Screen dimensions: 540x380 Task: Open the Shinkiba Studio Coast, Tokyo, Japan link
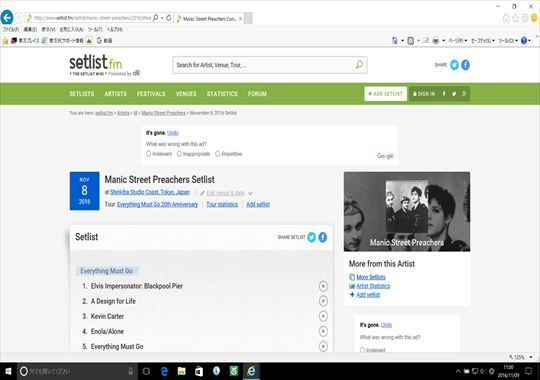[x=150, y=192]
